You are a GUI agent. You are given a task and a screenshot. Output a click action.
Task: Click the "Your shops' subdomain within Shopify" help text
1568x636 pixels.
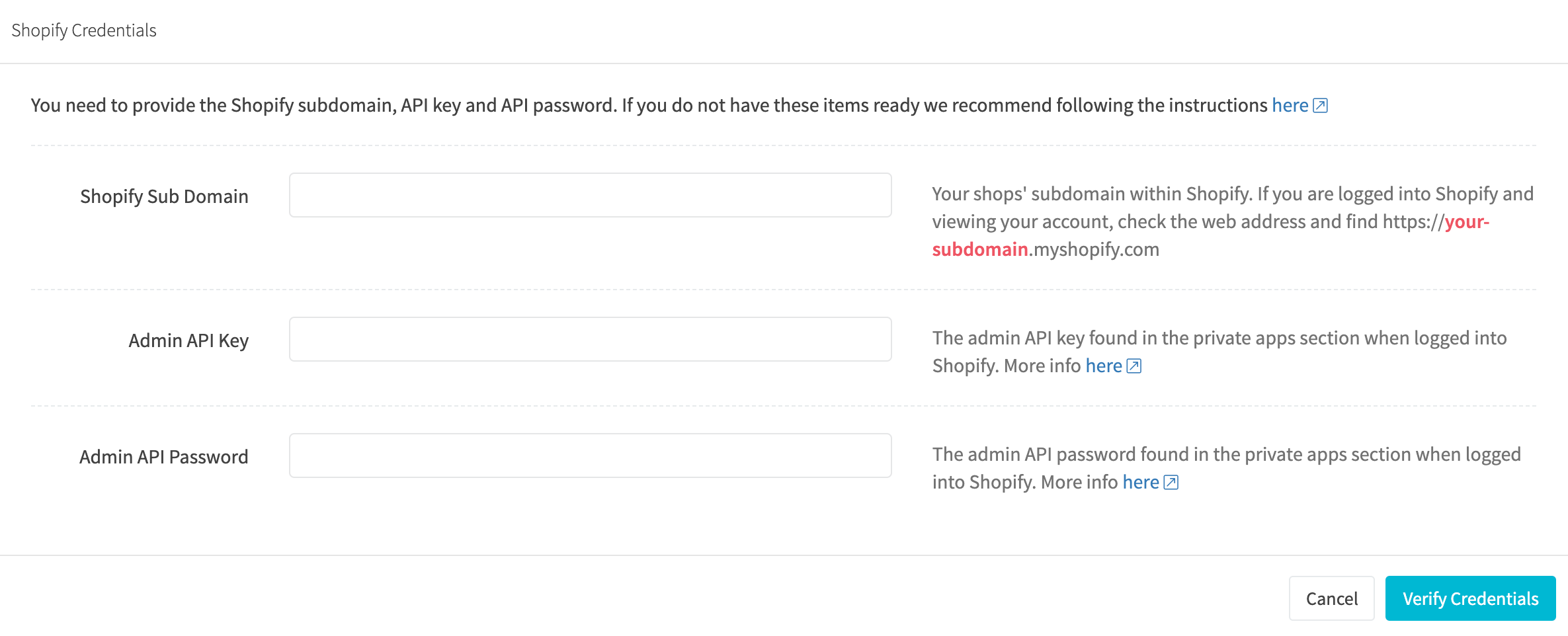point(1091,194)
